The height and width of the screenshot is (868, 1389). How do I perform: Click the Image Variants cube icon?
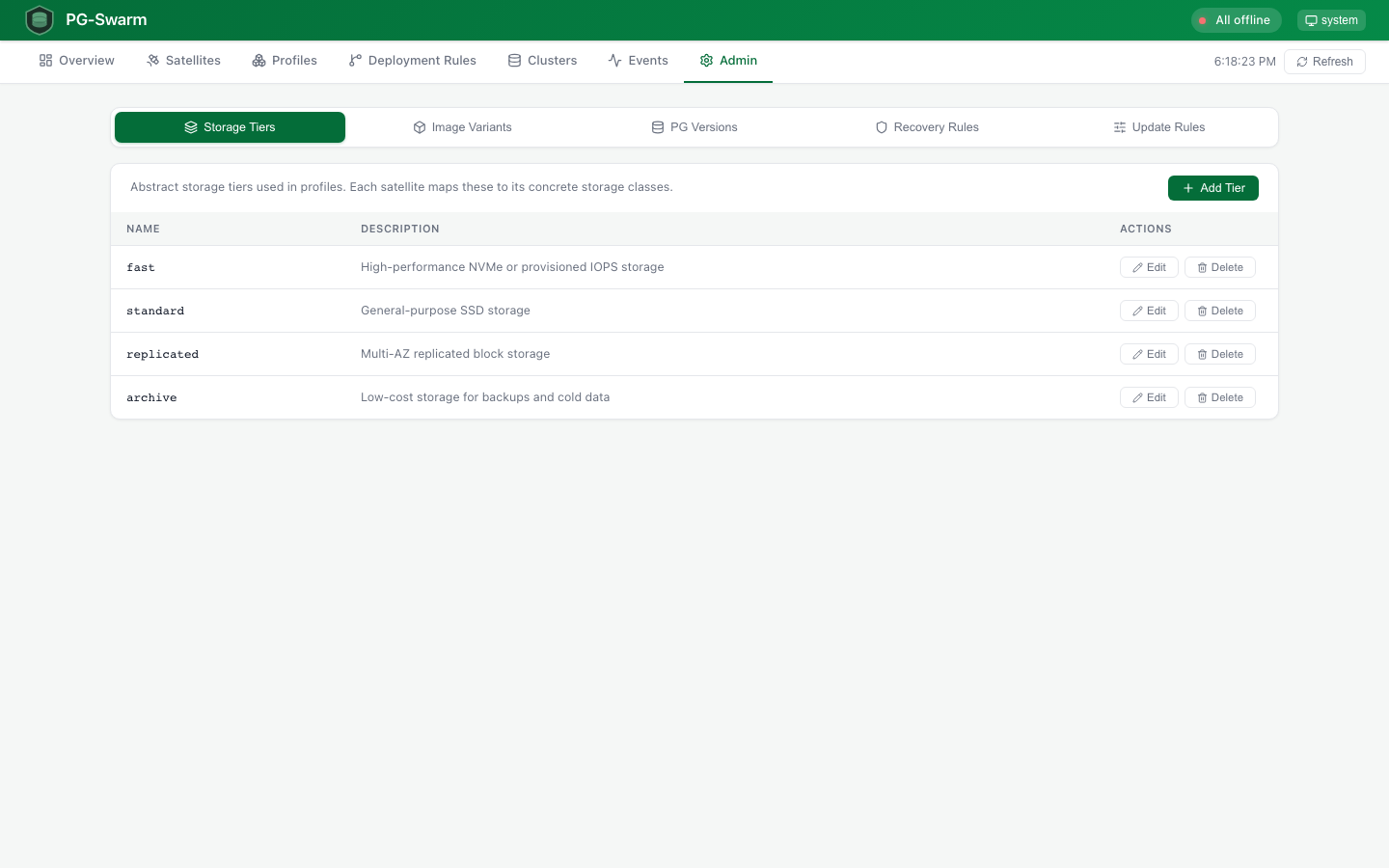(x=420, y=127)
